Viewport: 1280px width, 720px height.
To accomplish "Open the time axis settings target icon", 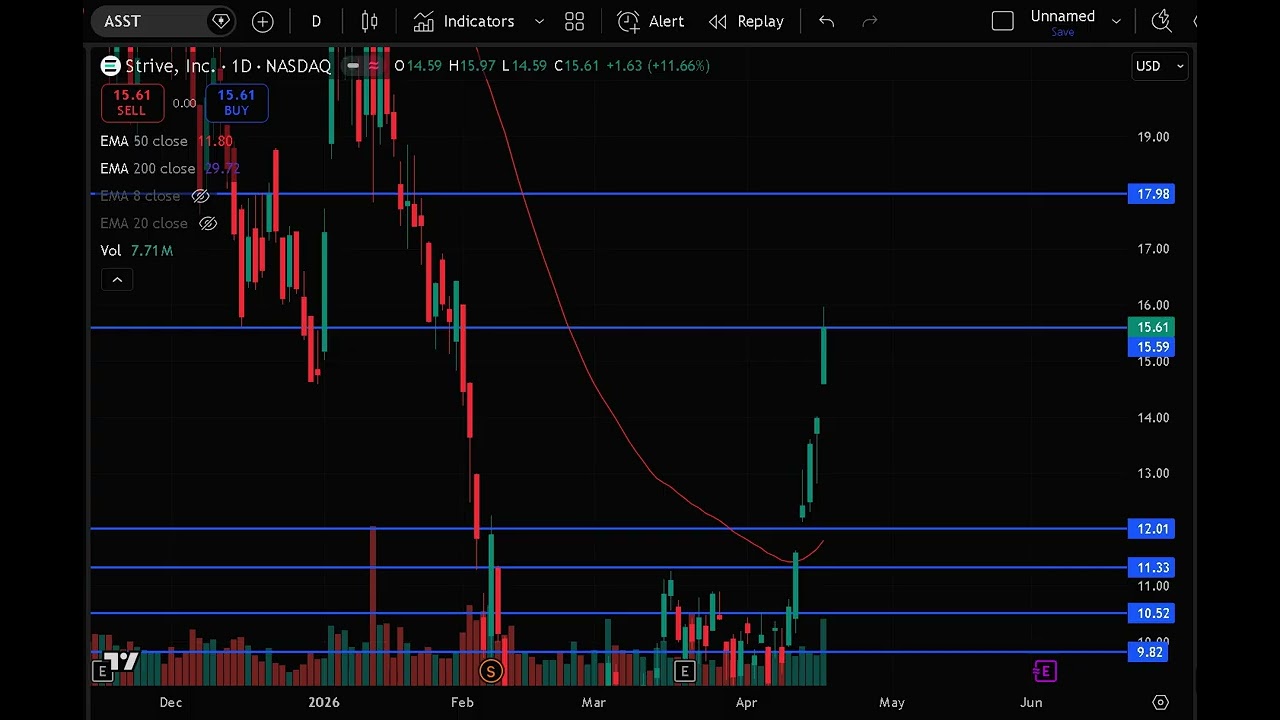I will click(1160, 702).
